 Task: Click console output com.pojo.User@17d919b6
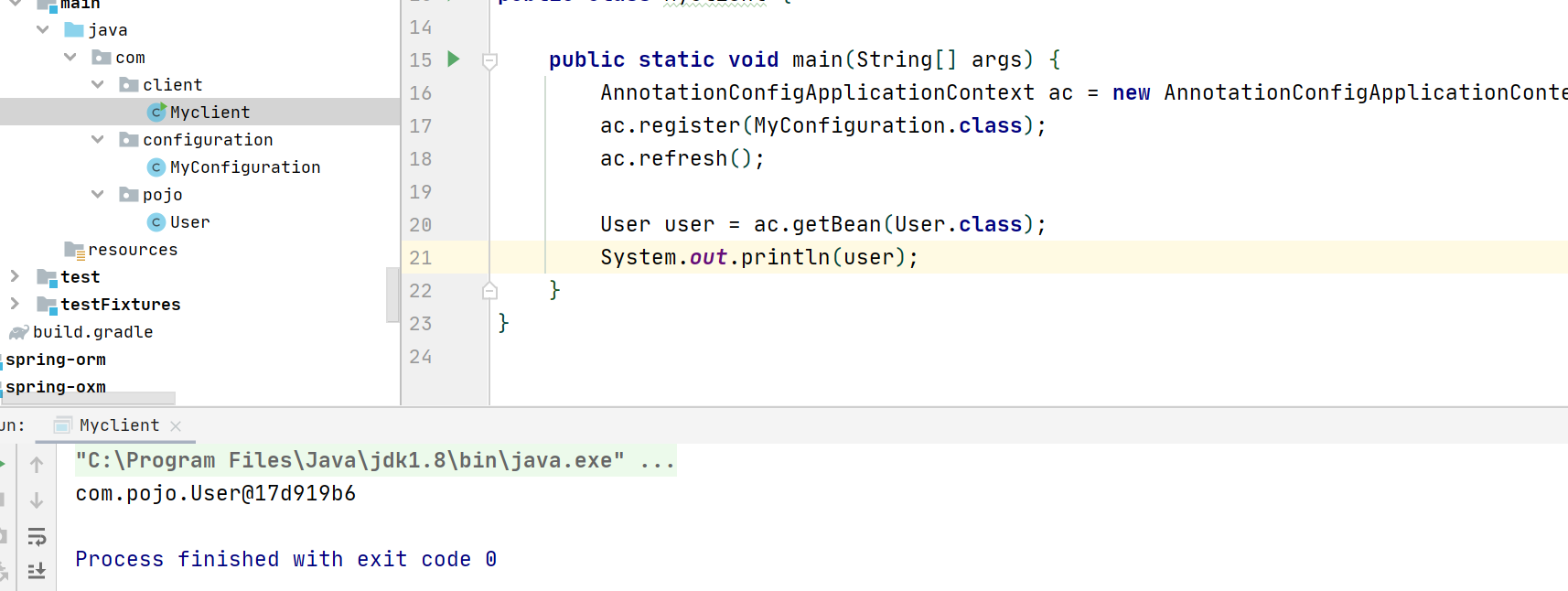coord(216,493)
